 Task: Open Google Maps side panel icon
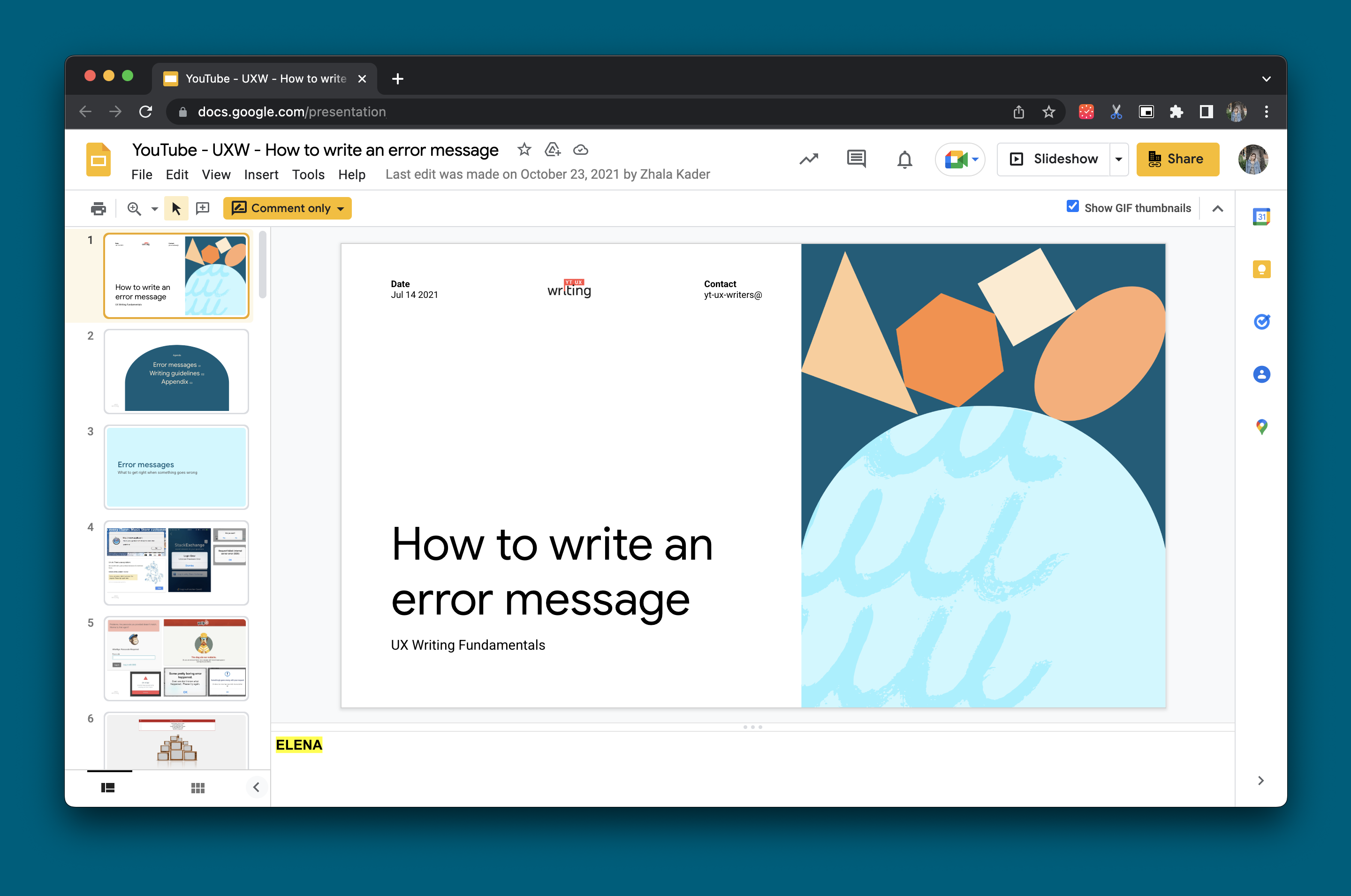coord(1261,427)
